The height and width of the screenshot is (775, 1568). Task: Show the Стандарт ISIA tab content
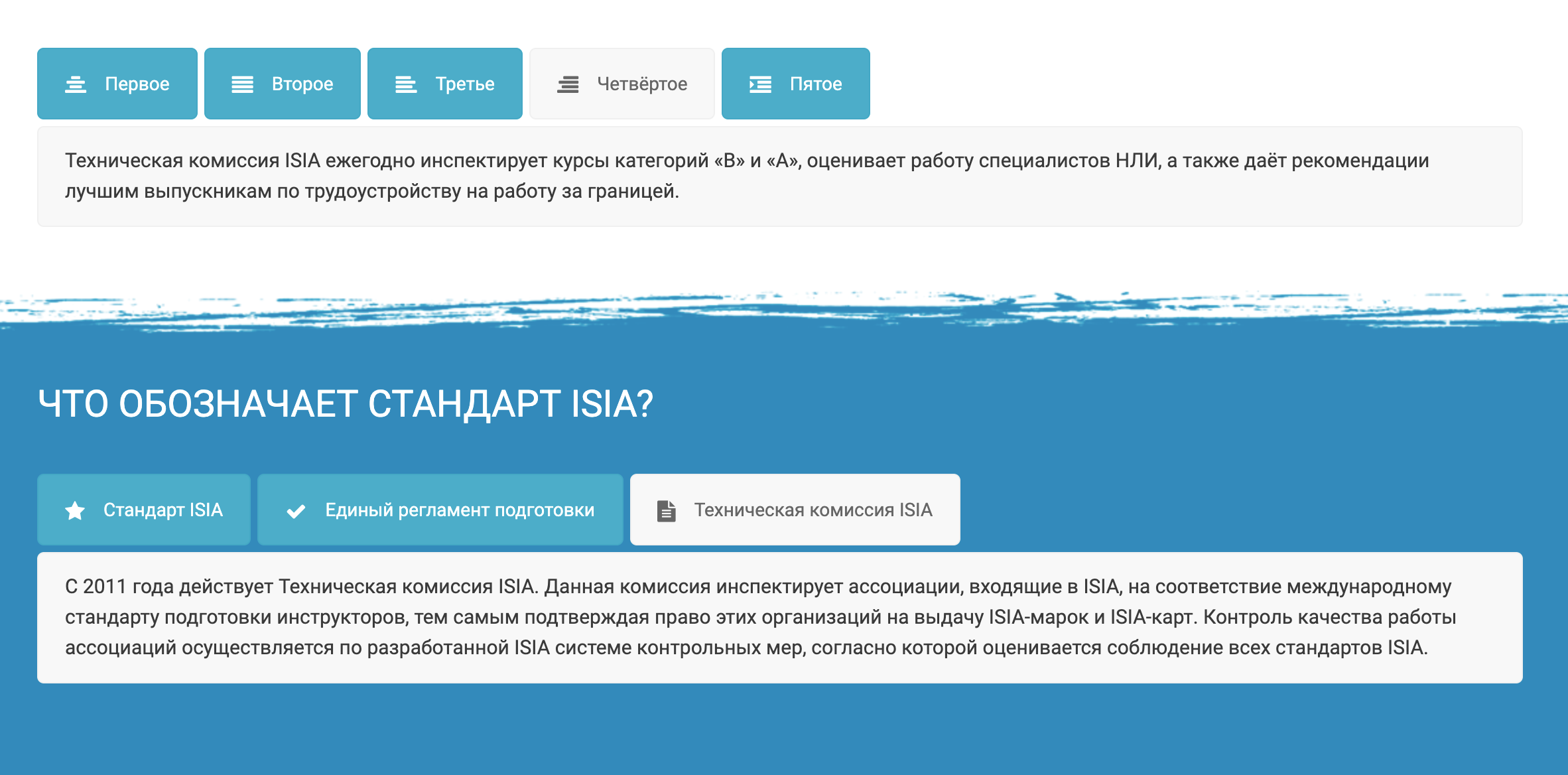click(144, 510)
